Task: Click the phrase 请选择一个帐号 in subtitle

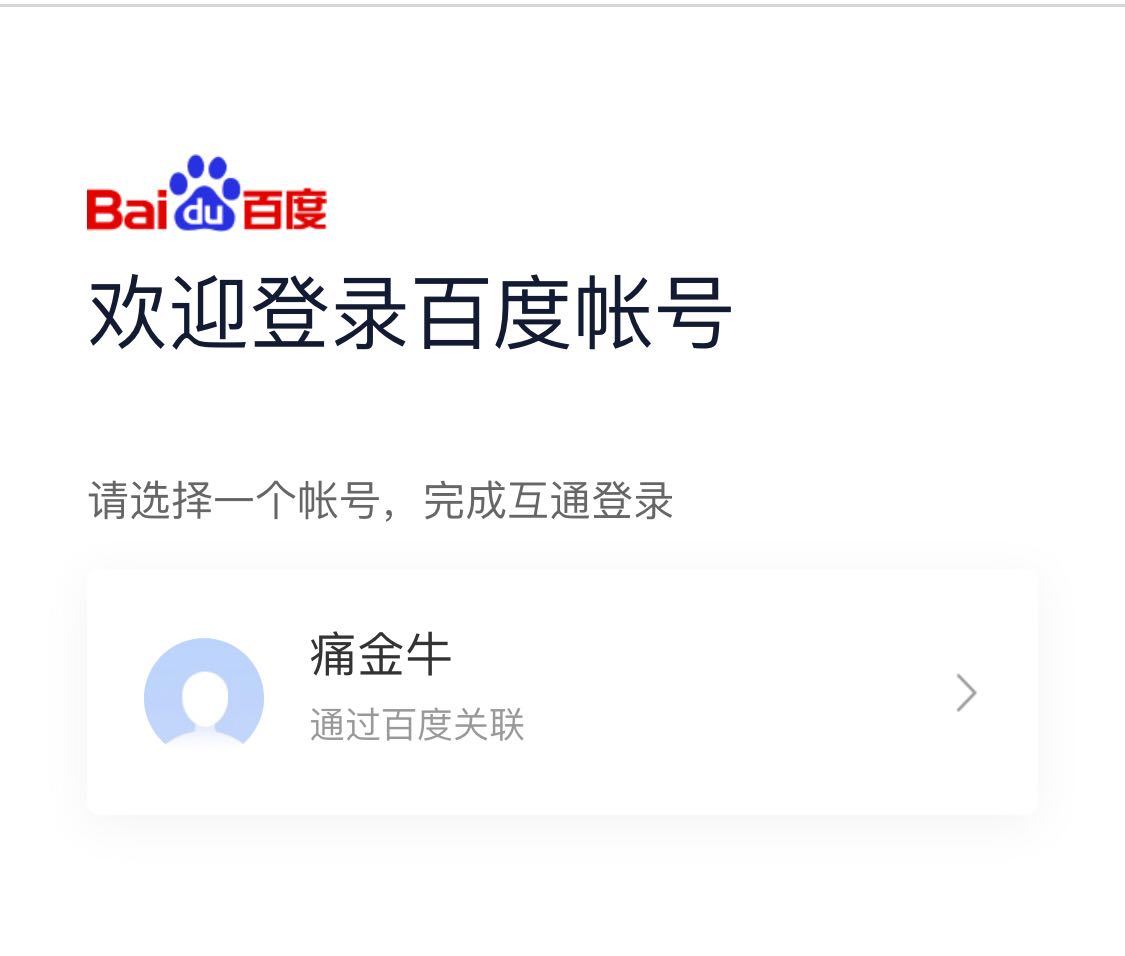Action: click(x=234, y=500)
